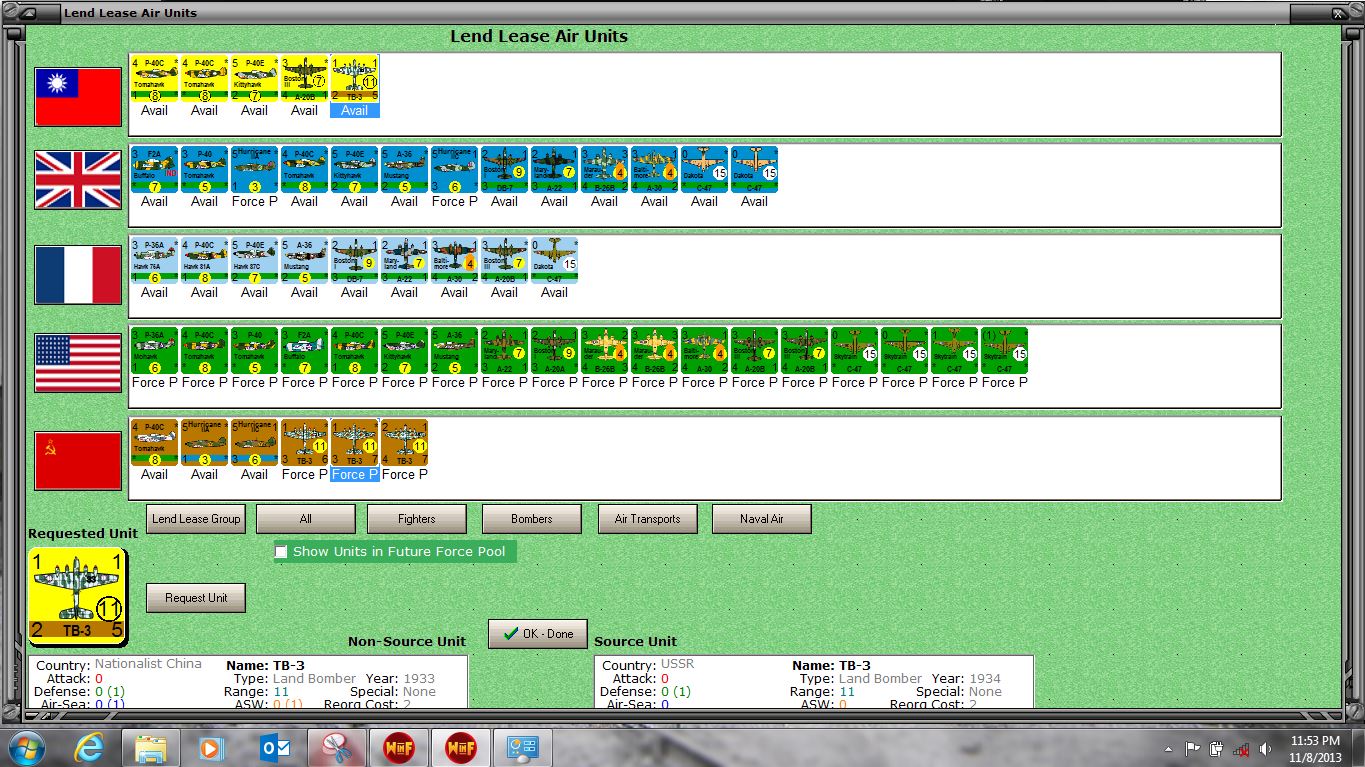Filter the list to Fighters
The width and height of the screenshot is (1365, 767).
click(x=417, y=519)
